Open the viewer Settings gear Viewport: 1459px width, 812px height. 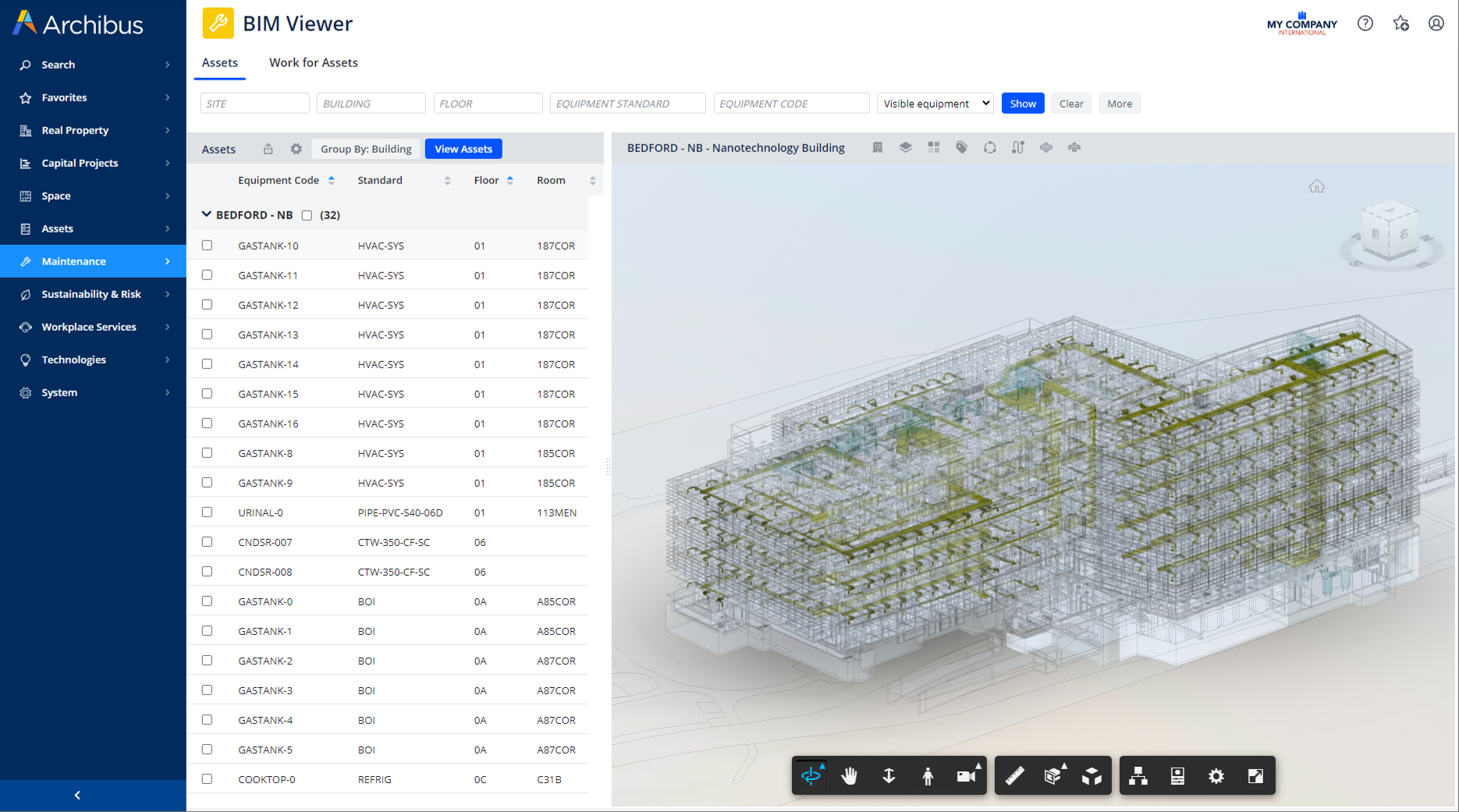coord(1216,775)
